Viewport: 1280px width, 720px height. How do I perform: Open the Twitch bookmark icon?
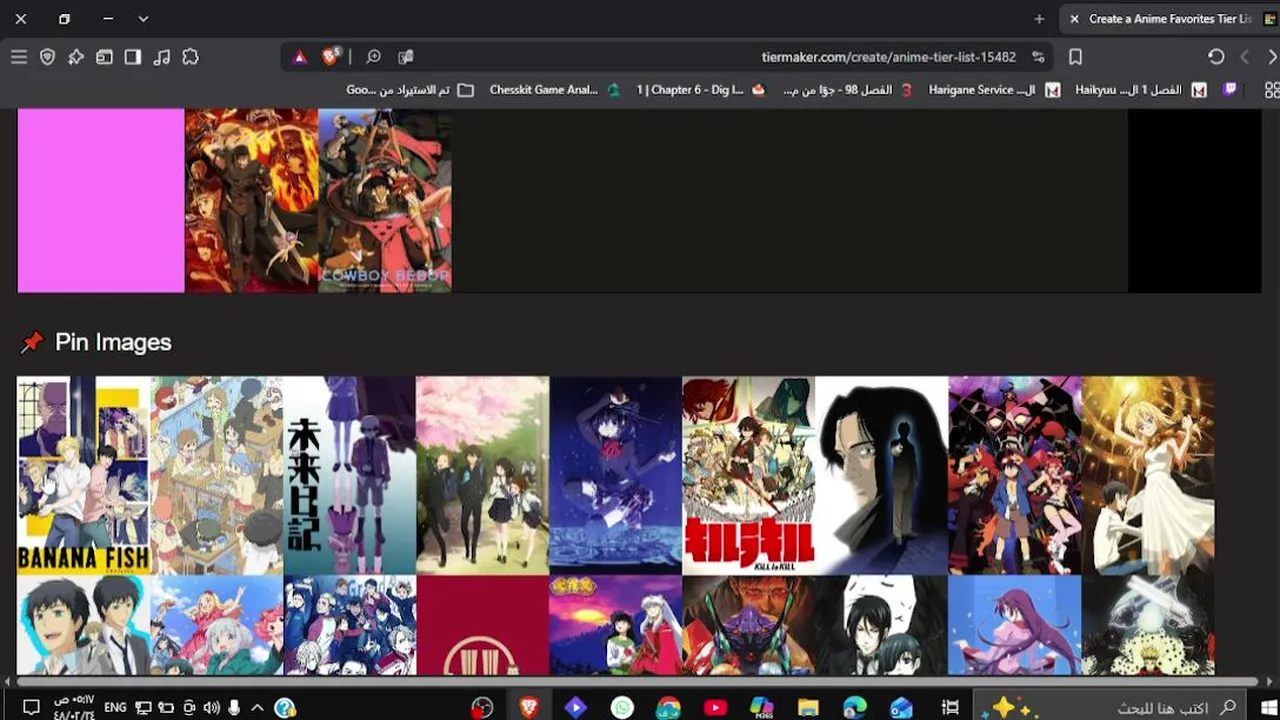1230,90
